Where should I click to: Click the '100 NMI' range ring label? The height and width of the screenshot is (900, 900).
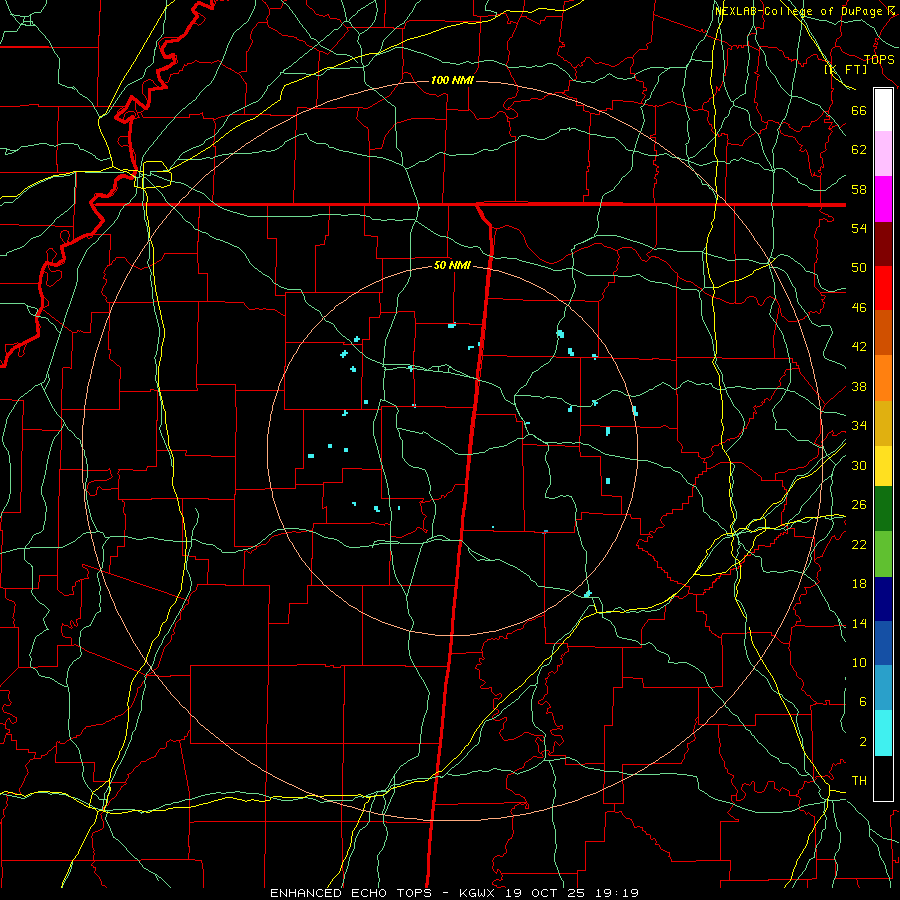(452, 80)
